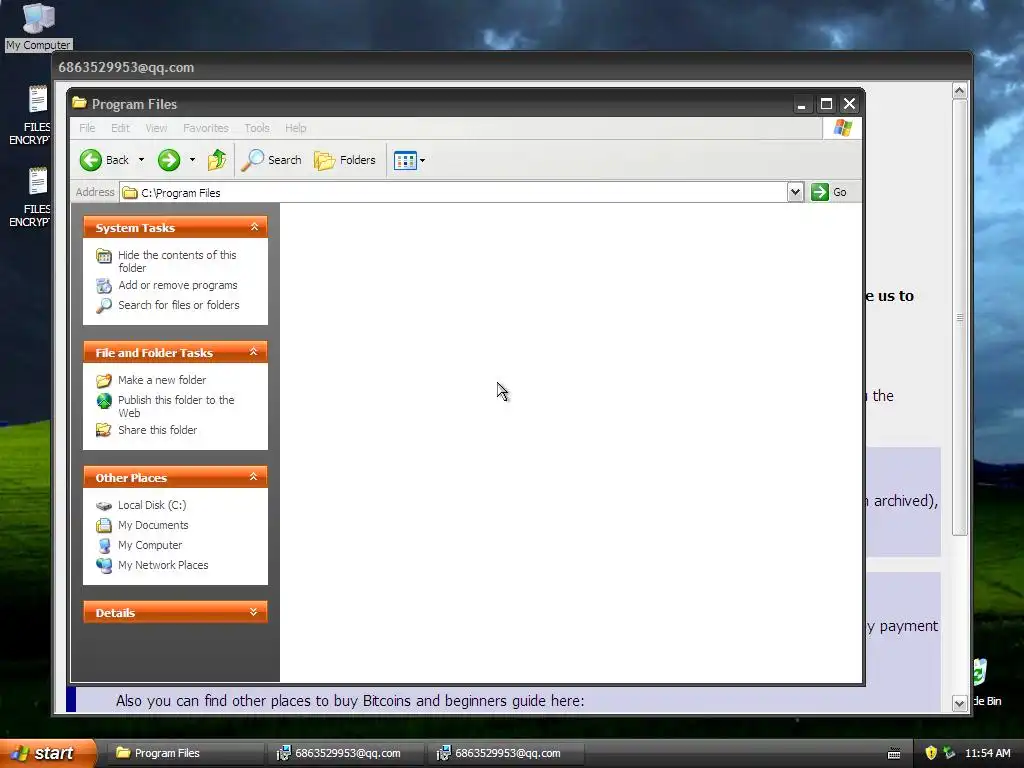Click the Share this folder icon
Image resolution: width=1024 pixels, height=768 pixels.
[x=104, y=430]
